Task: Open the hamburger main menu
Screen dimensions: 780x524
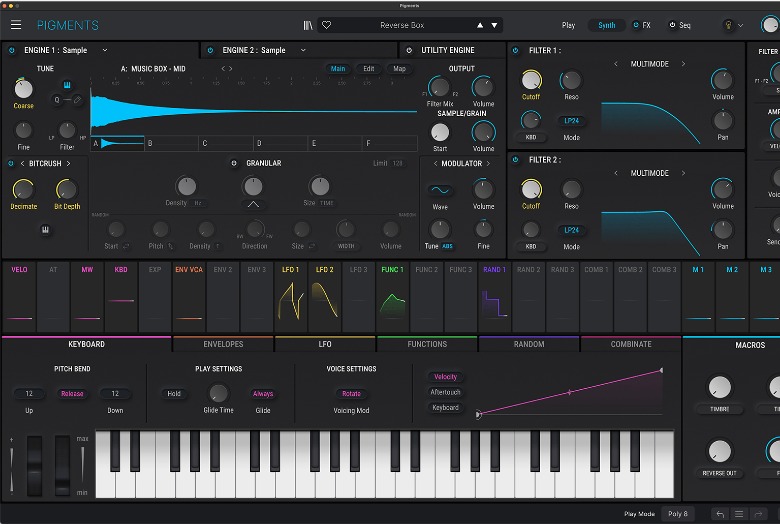Action: 16,25
